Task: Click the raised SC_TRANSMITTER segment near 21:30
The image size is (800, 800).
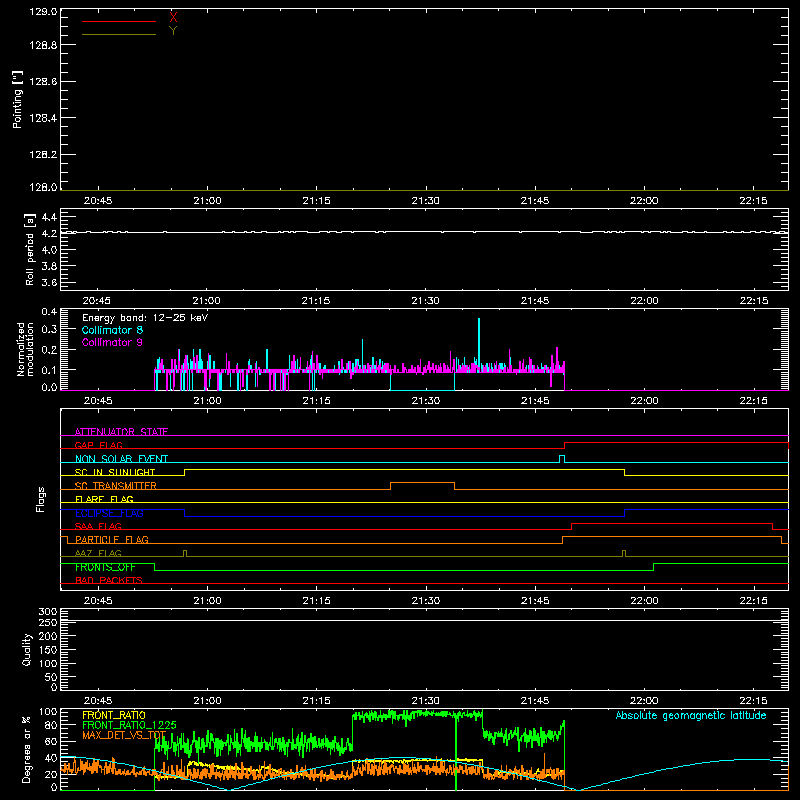Action: (422, 483)
